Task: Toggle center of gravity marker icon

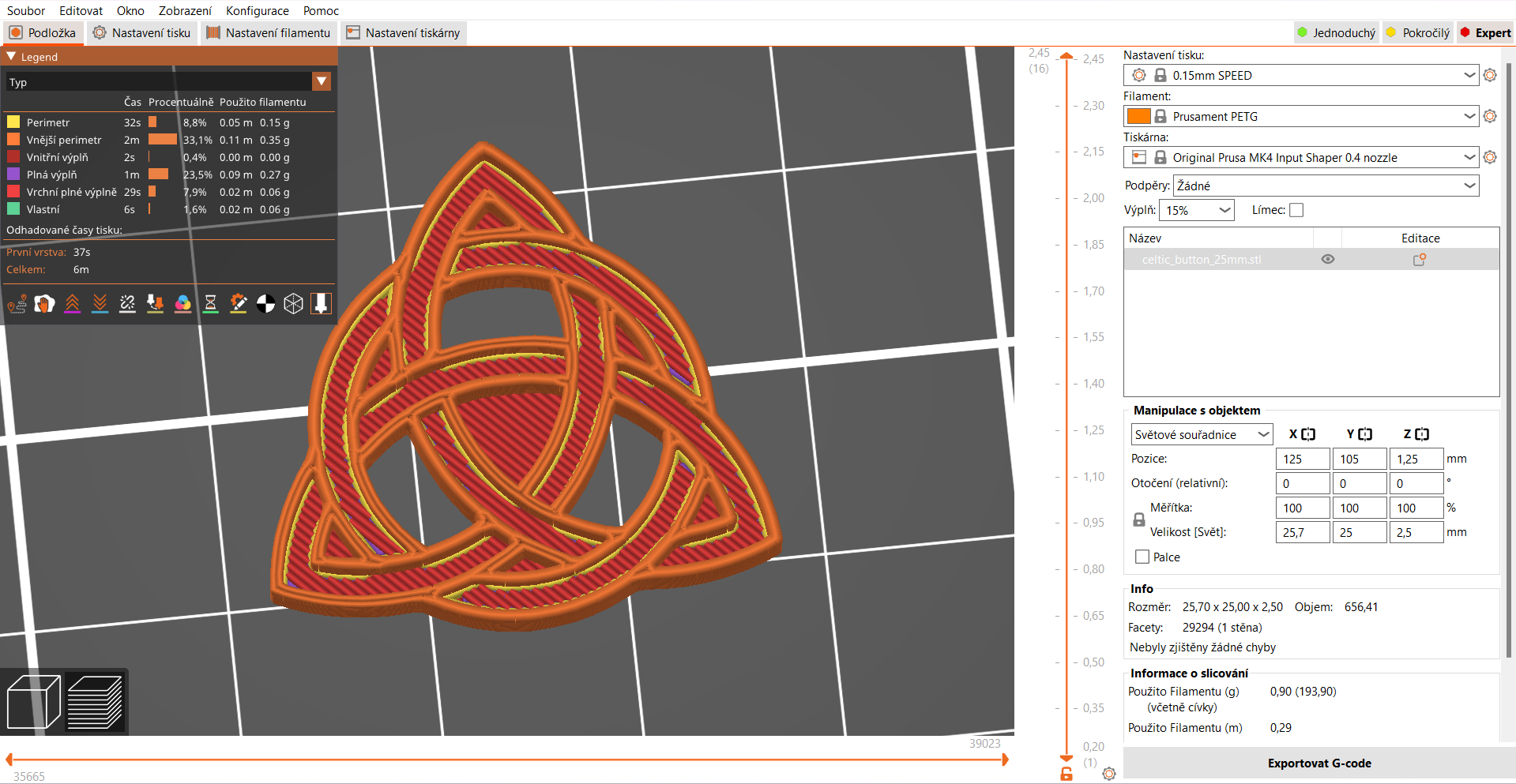Action: click(266, 304)
